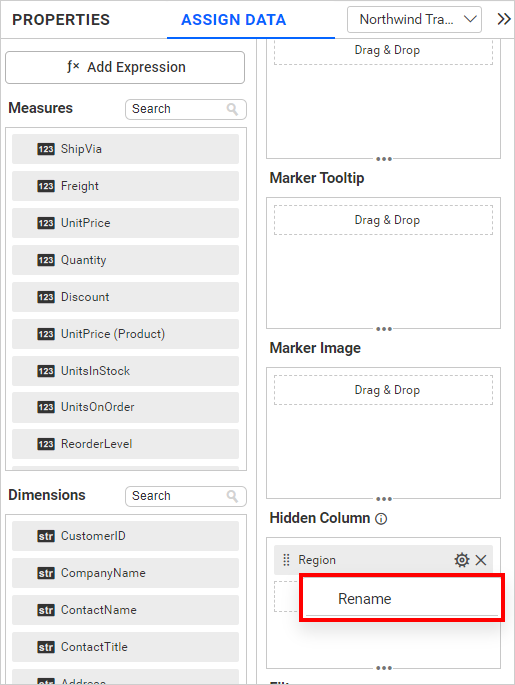515x685 pixels.
Task: Click Marker Tooltip section resize dots
Action: coord(384,329)
